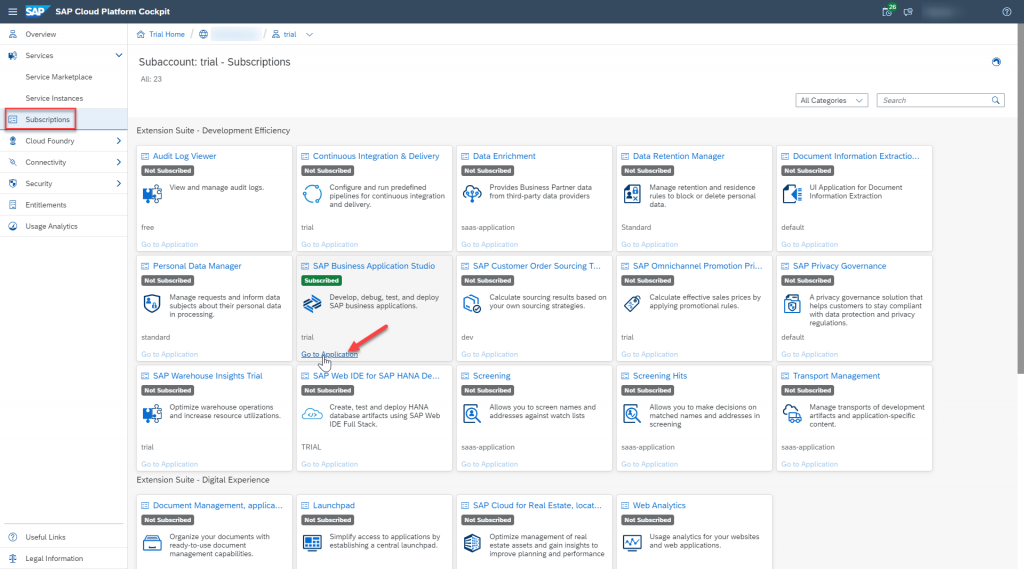Open Usage Analytics in the sidebar
Screen dimensions: 1024x569
coord(63,226)
